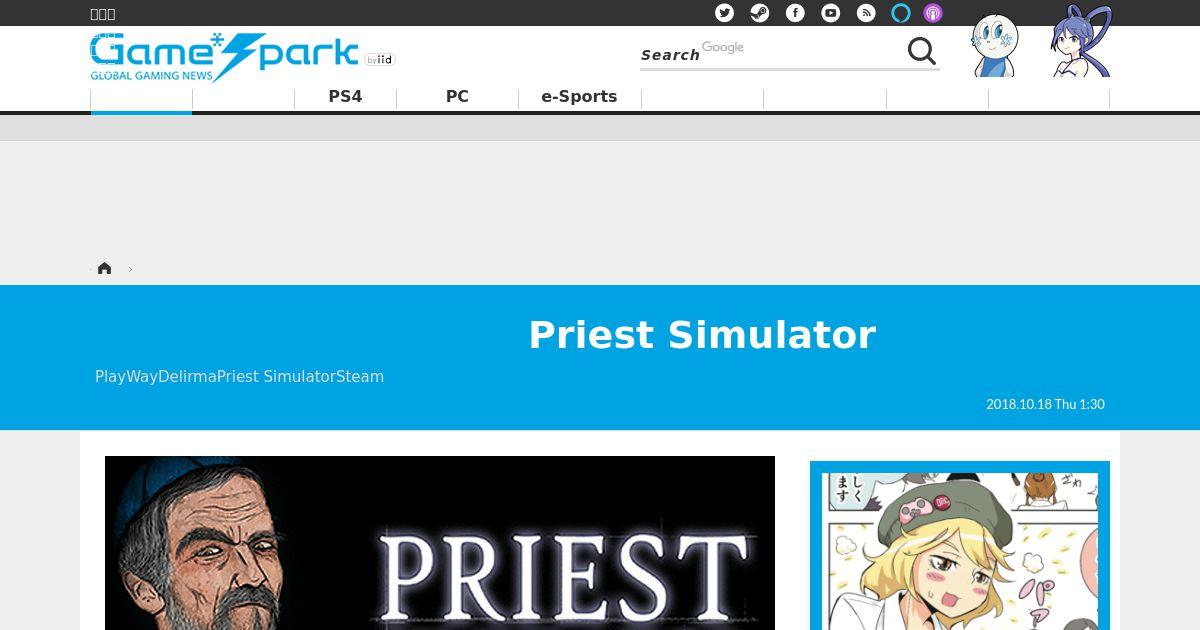This screenshot has width=1200, height=630.
Task: Open the PRIEST article header image
Action: 440,543
